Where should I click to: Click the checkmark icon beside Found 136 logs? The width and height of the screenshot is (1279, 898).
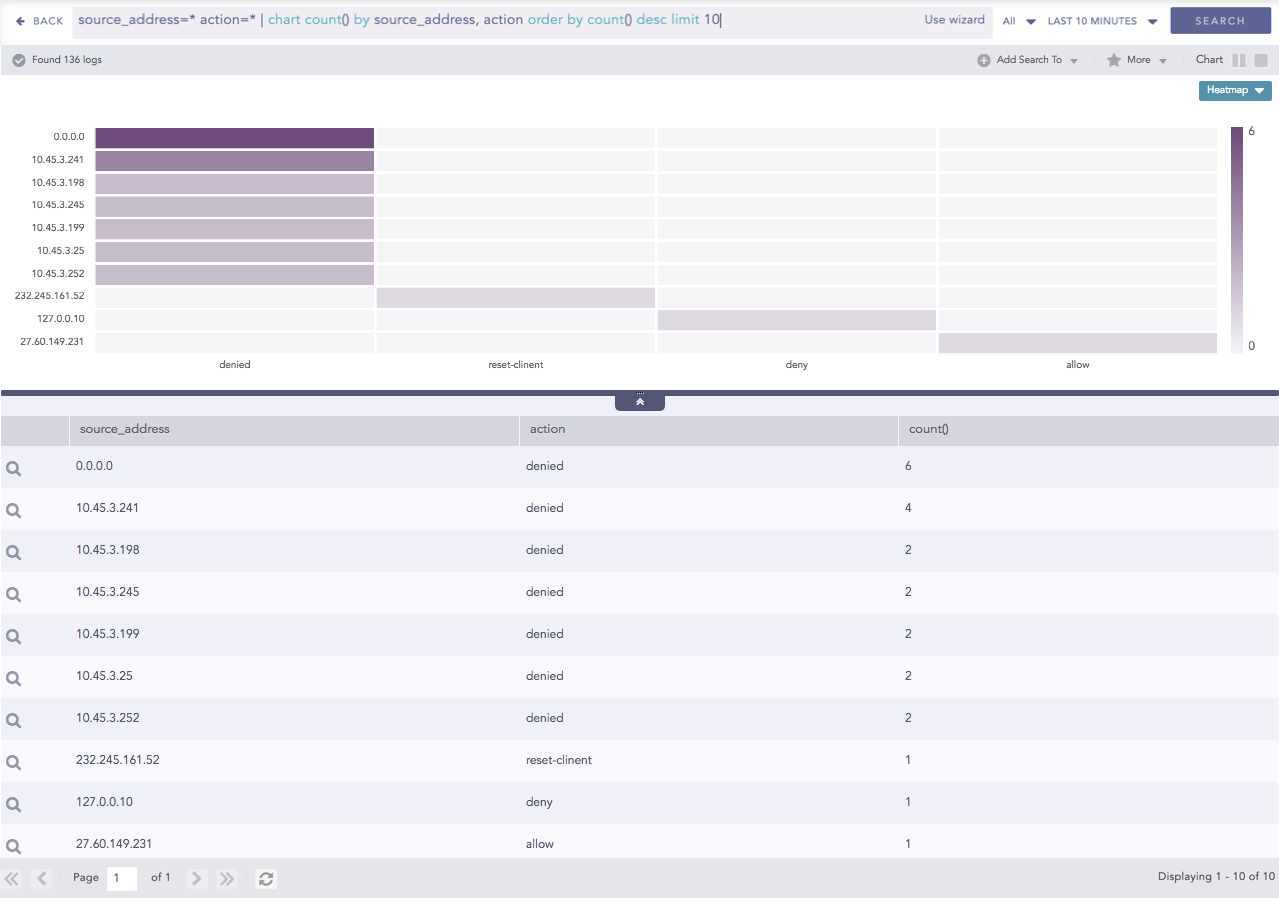pyautogui.click(x=18, y=59)
